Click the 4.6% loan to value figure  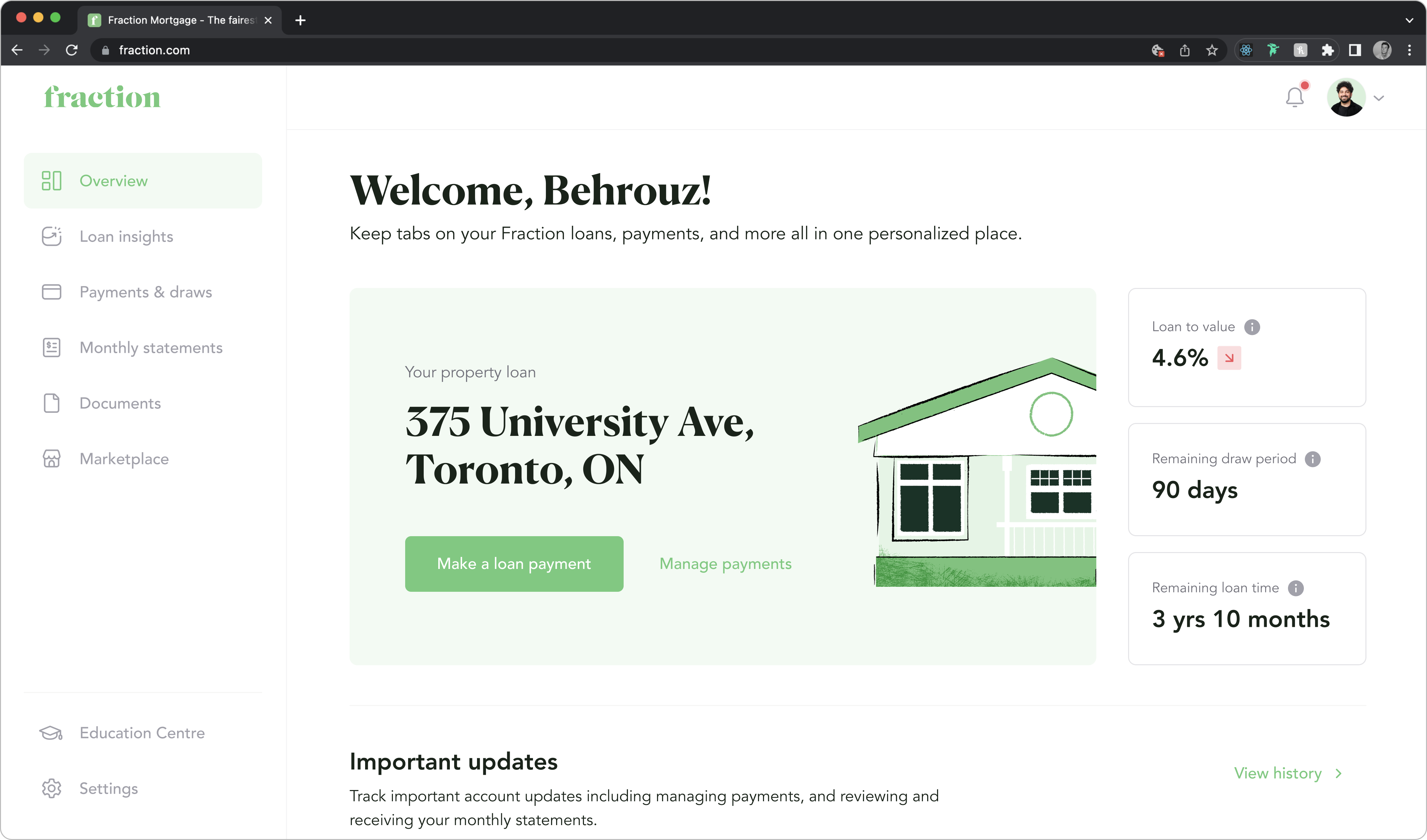[1179, 358]
